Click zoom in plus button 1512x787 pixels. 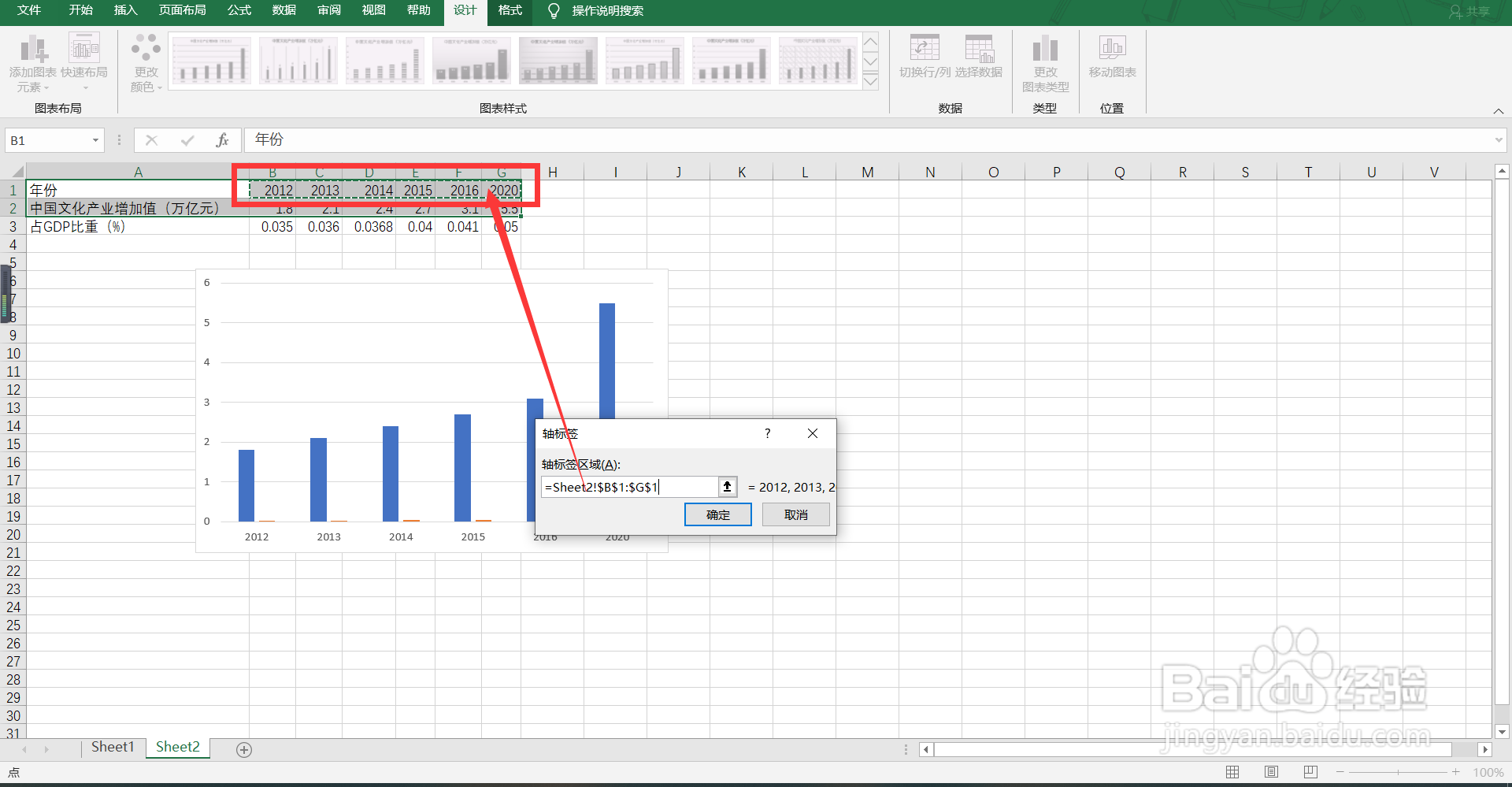click(x=1455, y=772)
